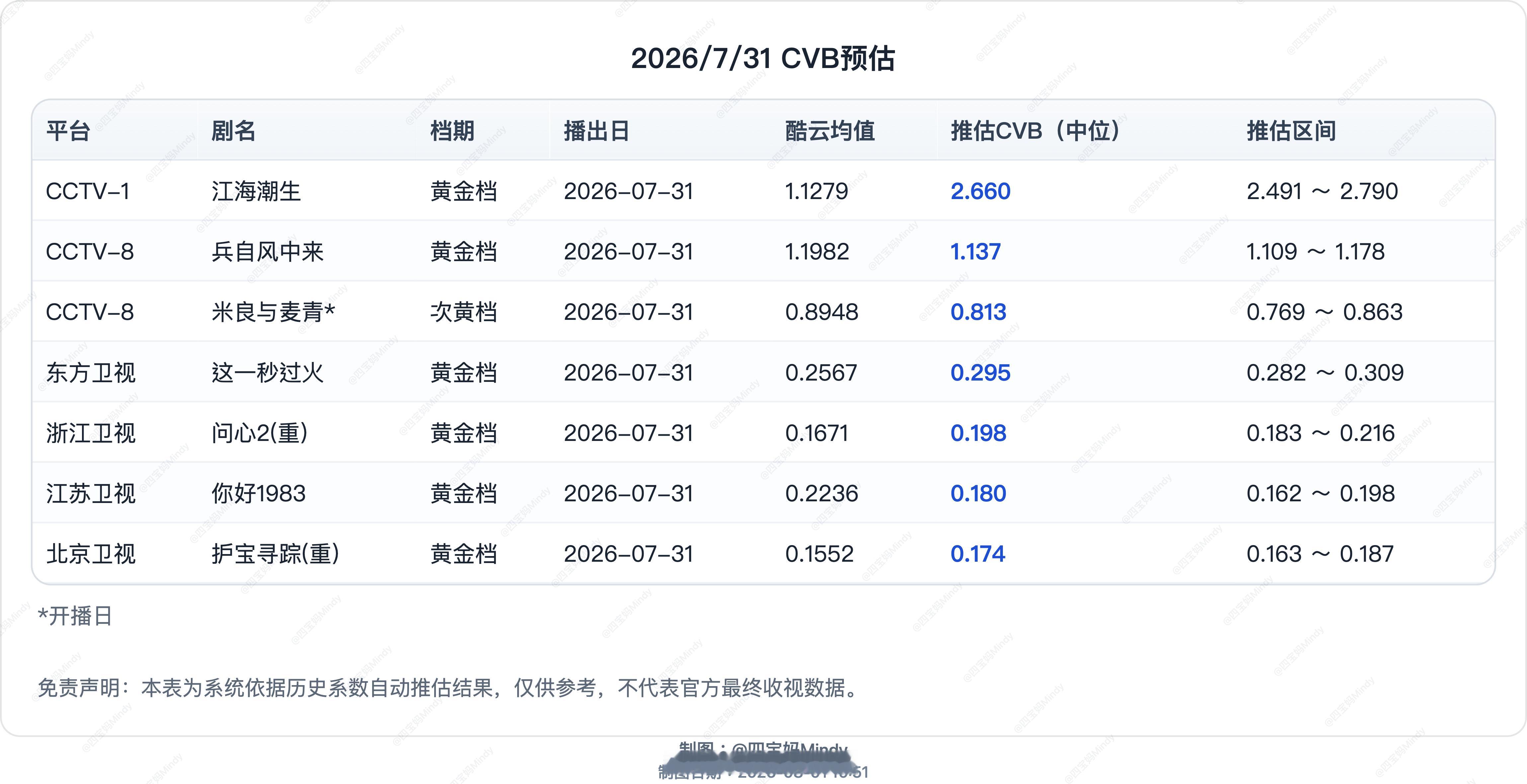The width and height of the screenshot is (1527, 784).
Task: Select the '推估CVB（中位）' column header
Action: click(1036, 131)
